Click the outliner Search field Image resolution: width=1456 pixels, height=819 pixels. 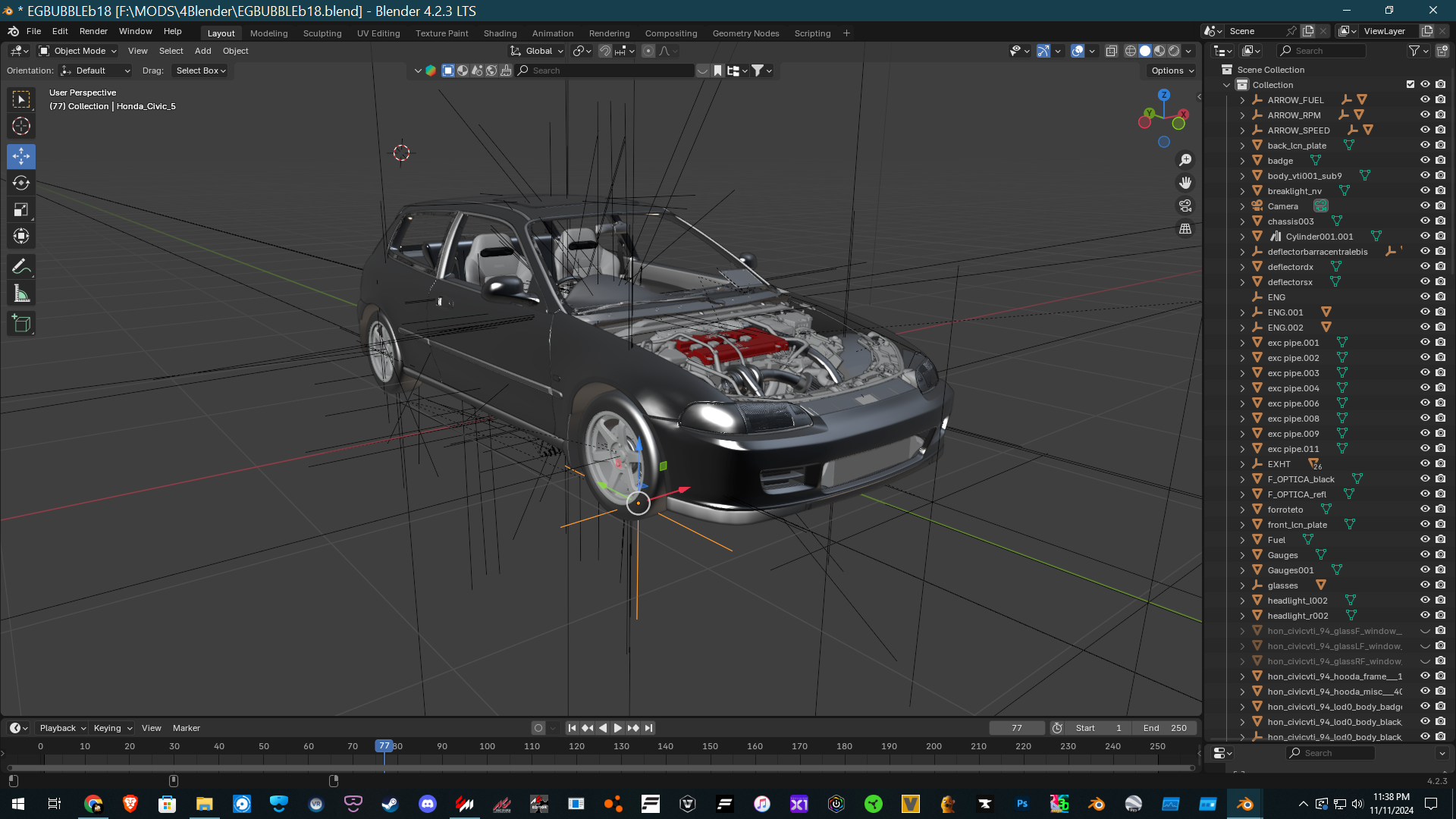pos(1322,51)
